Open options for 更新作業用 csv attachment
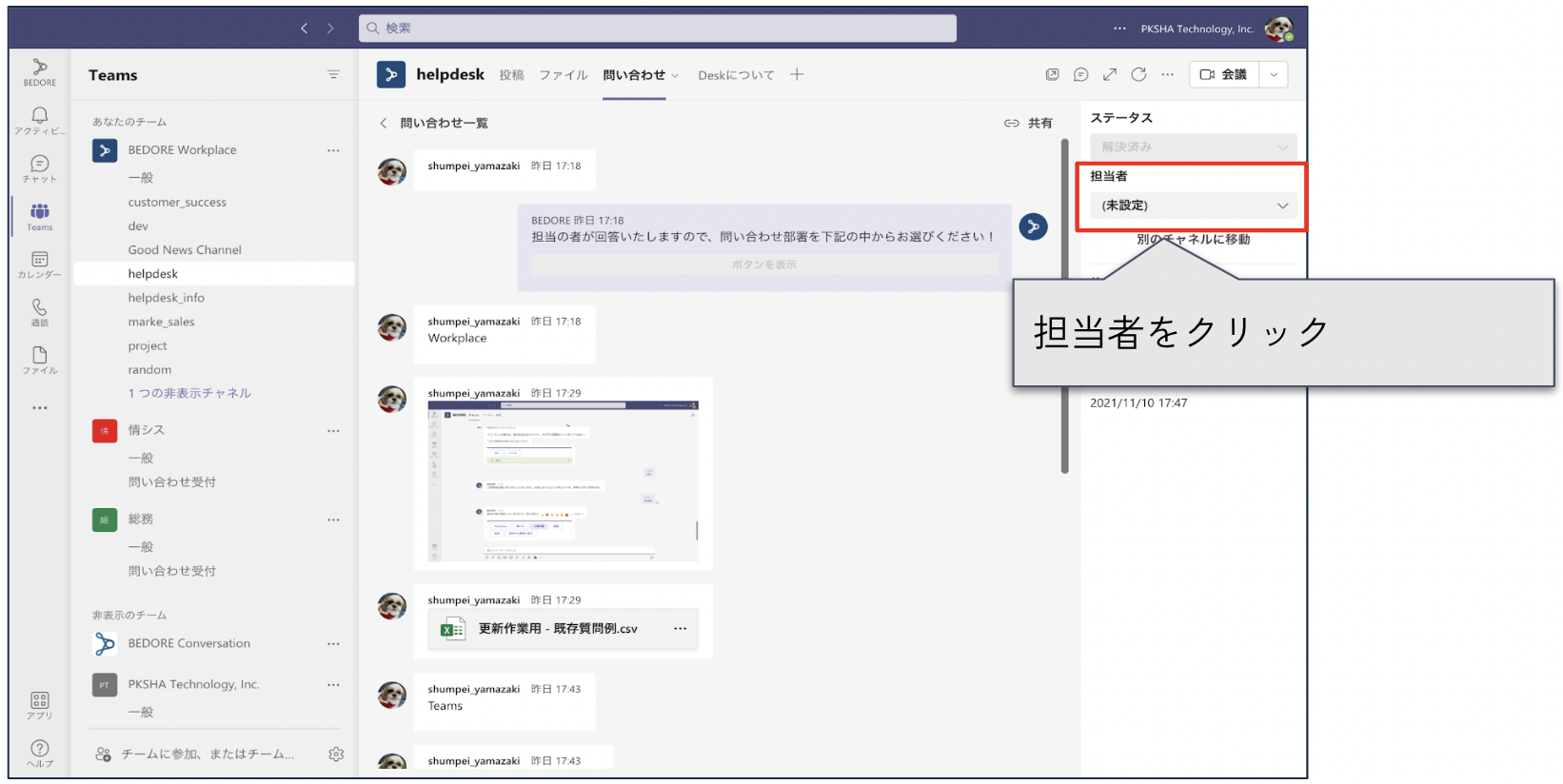 click(680, 629)
